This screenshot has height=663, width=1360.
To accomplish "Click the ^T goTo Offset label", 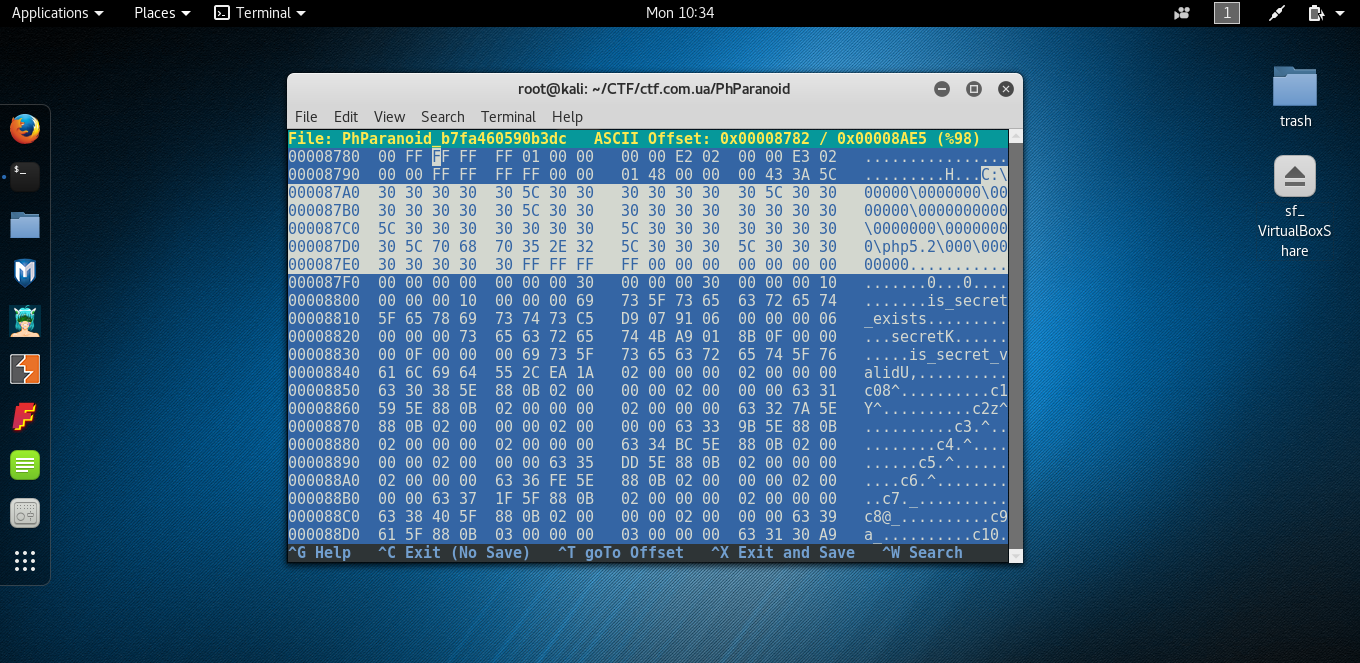I will 621,553.
